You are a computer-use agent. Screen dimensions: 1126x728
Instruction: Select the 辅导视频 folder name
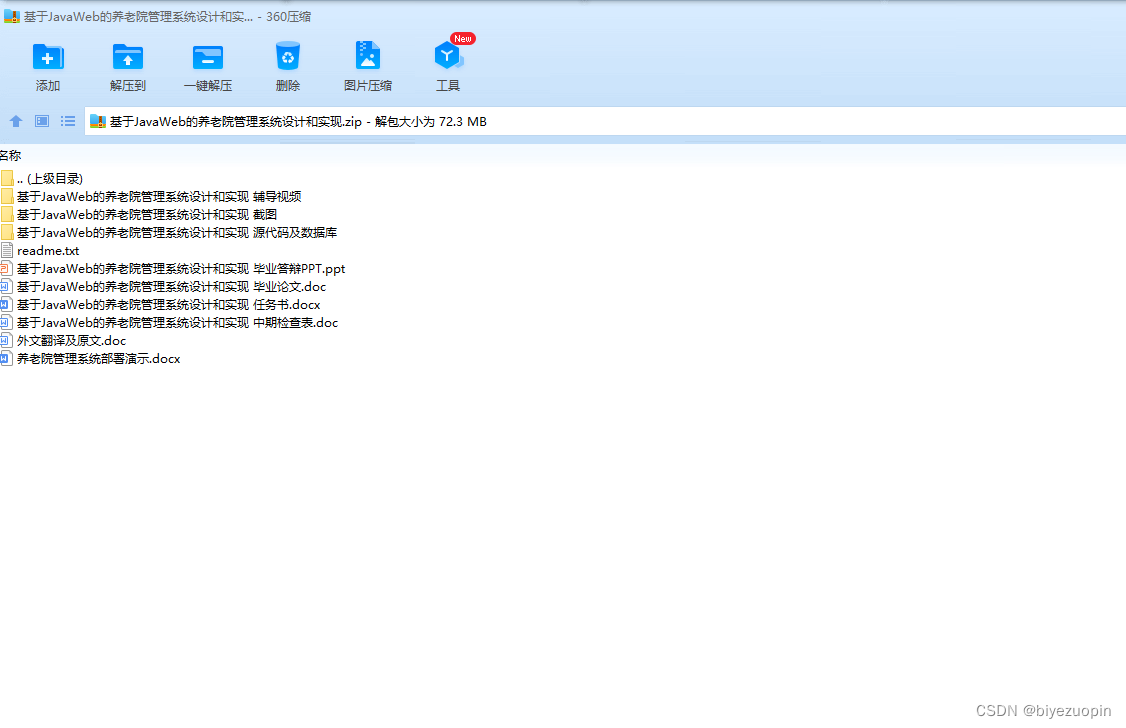tap(159, 196)
